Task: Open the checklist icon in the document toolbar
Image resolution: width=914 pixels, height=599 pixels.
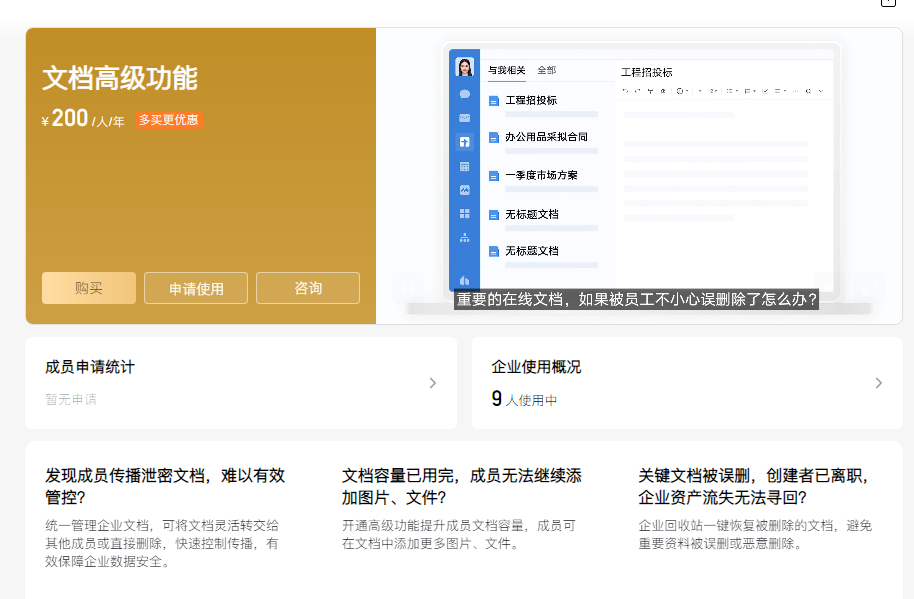Action: (x=765, y=91)
